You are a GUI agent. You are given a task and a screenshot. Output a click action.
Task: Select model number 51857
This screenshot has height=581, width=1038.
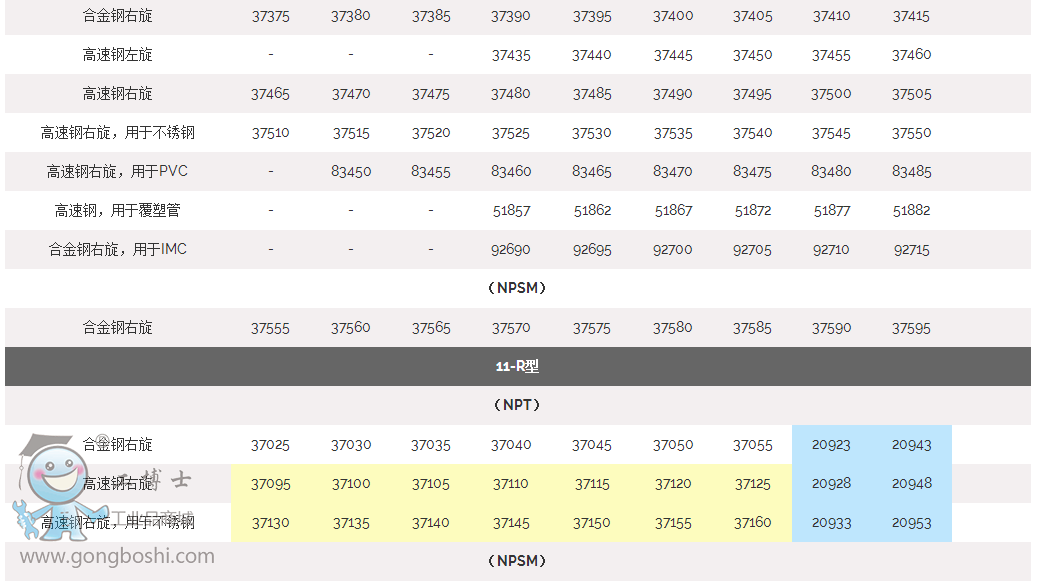[511, 211]
